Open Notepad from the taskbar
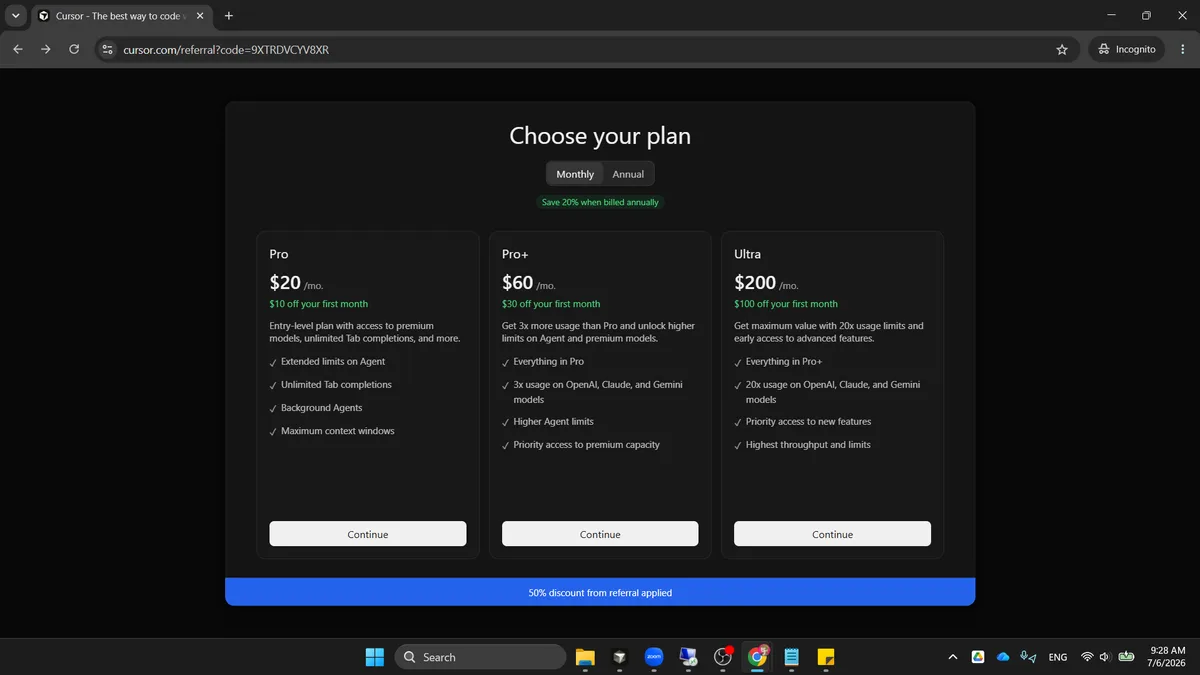Image resolution: width=1200 pixels, height=675 pixels. (x=792, y=657)
